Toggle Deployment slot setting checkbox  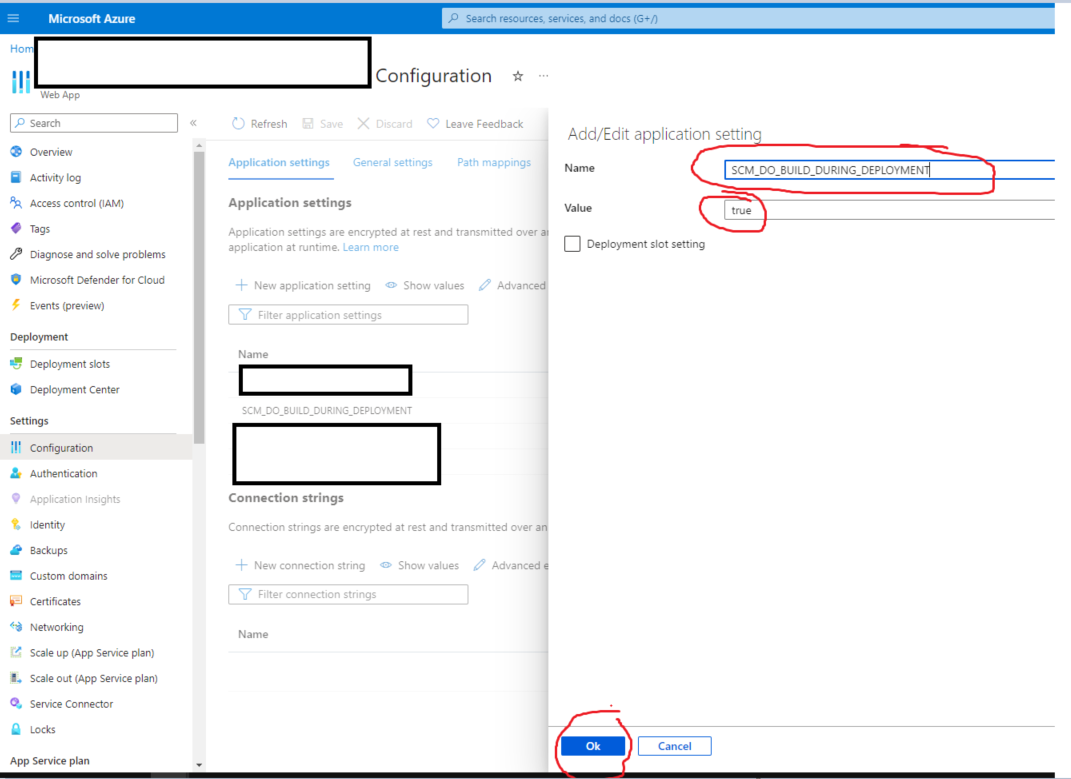pos(572,244)
